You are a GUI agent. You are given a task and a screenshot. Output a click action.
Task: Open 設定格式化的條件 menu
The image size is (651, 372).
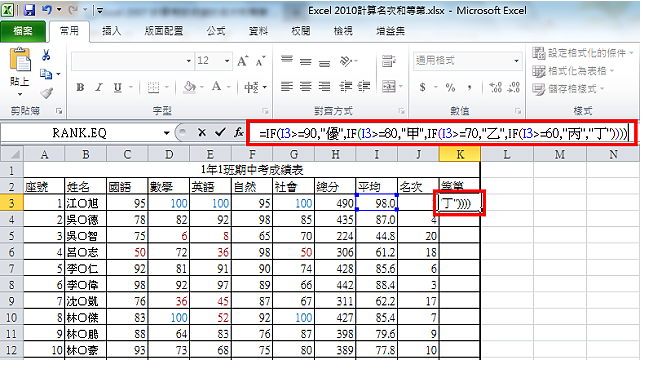(x=583, y=53)
